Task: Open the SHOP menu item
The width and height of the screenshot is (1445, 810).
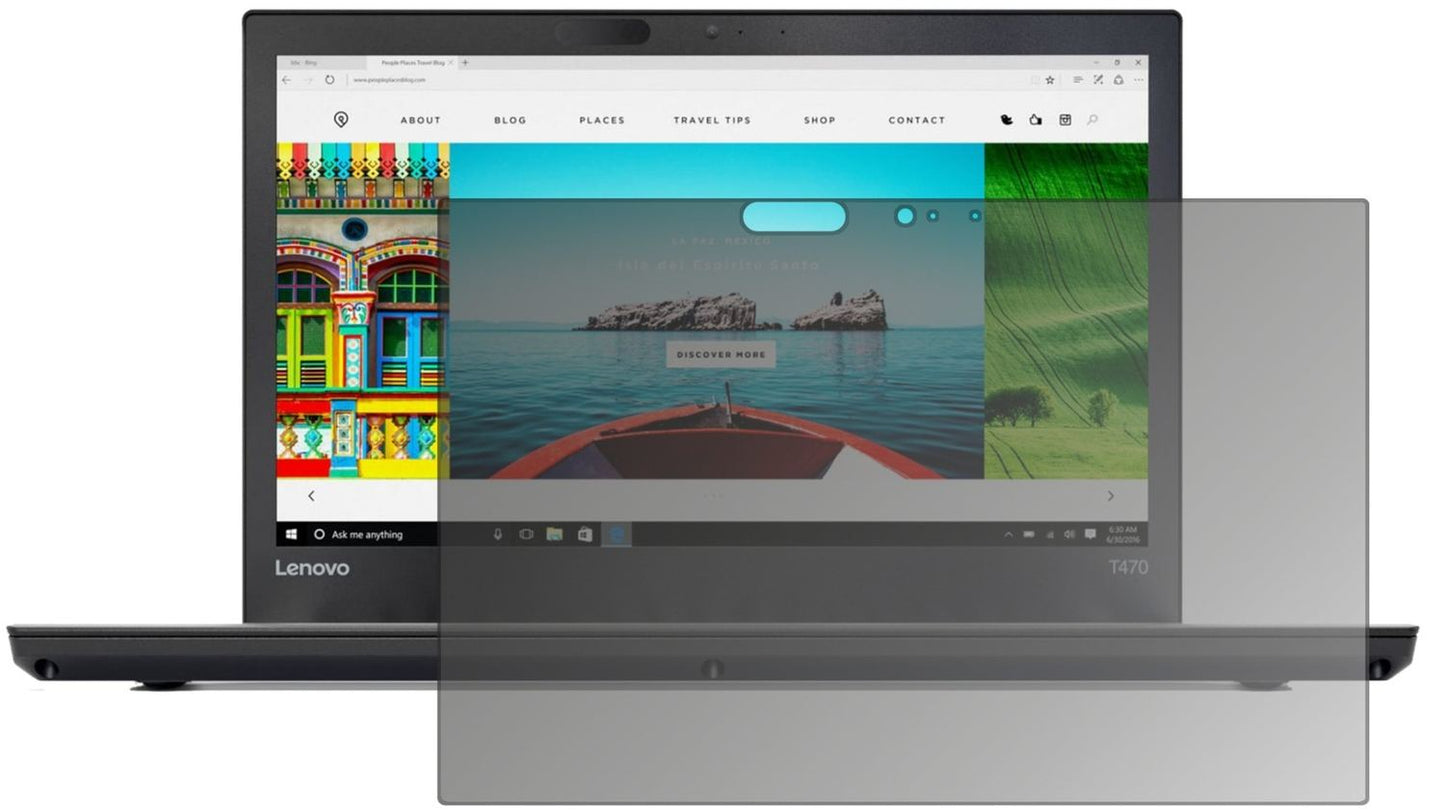Action: click(x=820, y=120)
